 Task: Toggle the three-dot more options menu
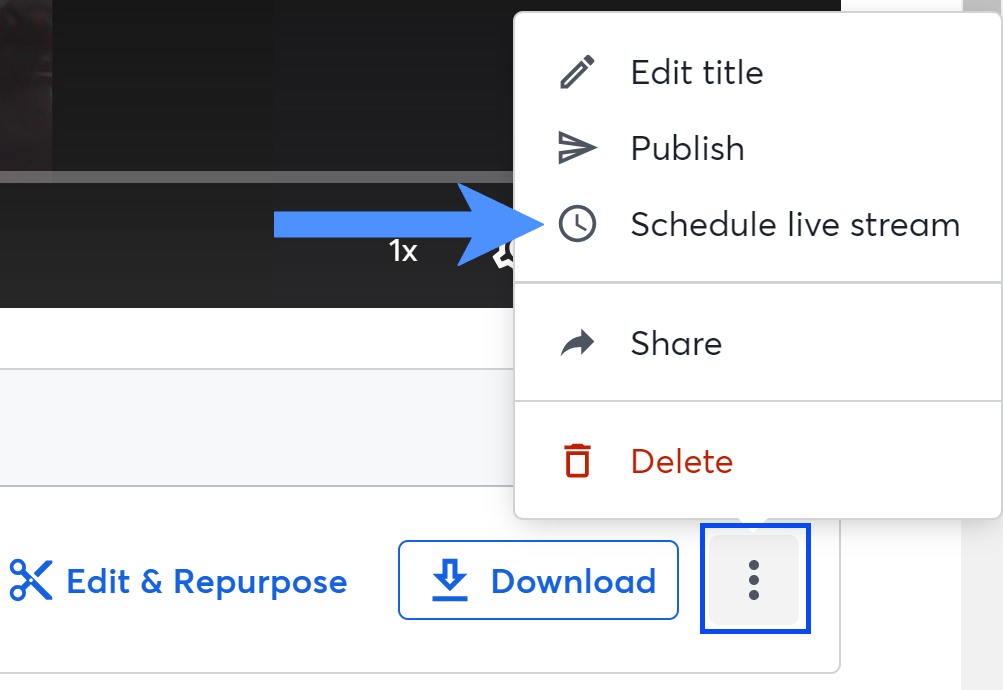[754, 580]
